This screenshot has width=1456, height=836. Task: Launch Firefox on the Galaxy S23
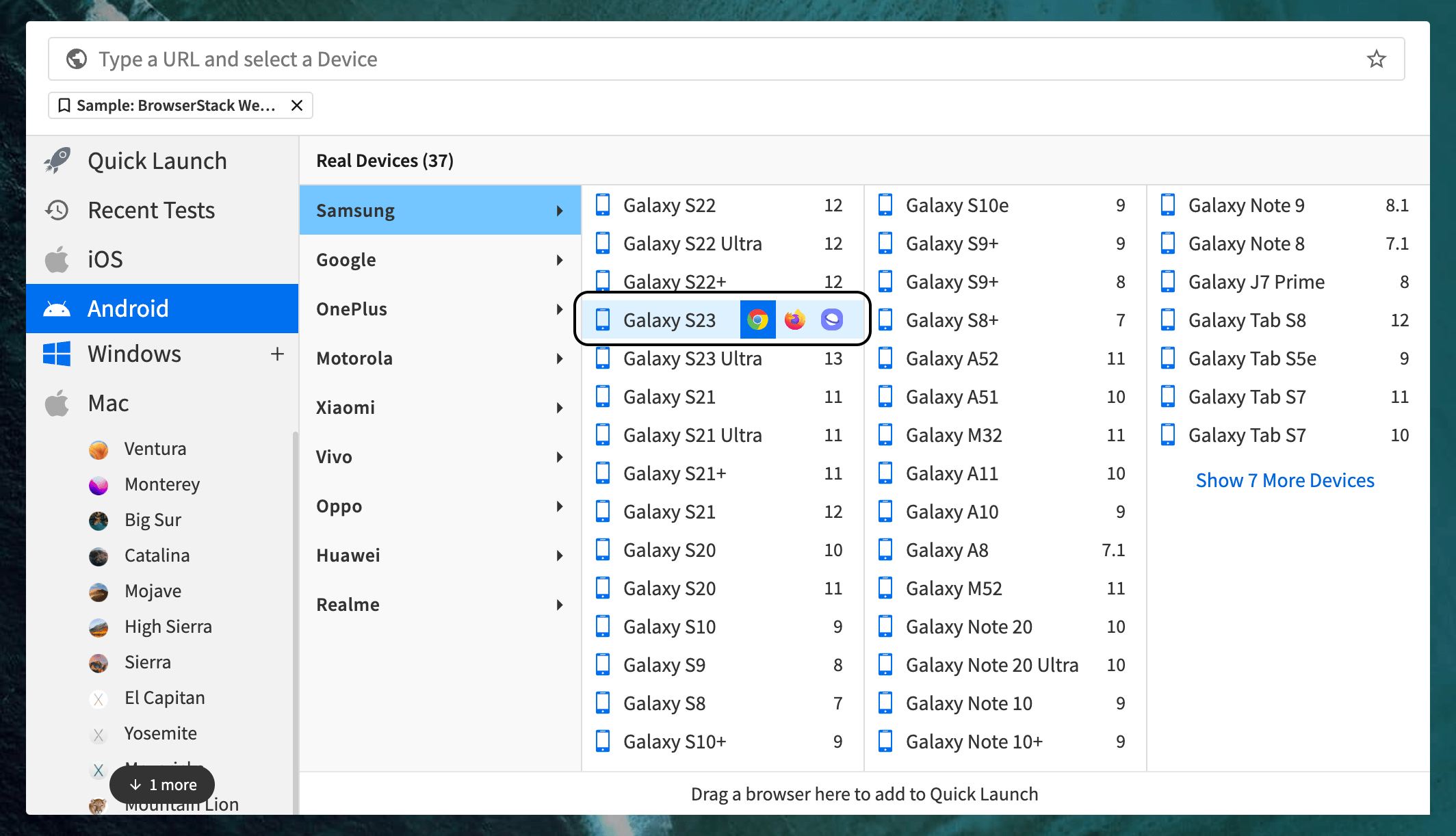coord(794,319)
